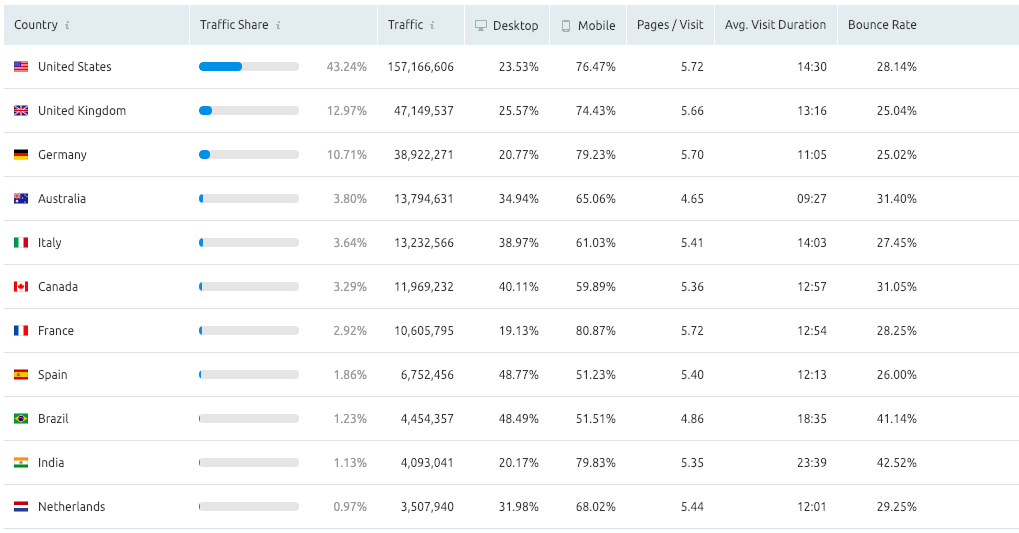Select the Netherlands country name
The image size is (1019, 533).
(x=71, y=506)
